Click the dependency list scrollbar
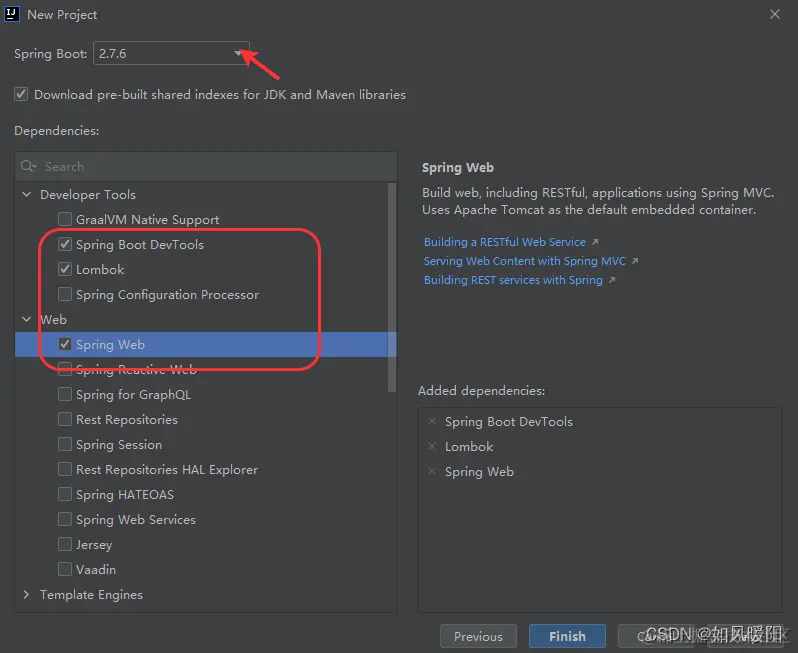 point(391,288)
